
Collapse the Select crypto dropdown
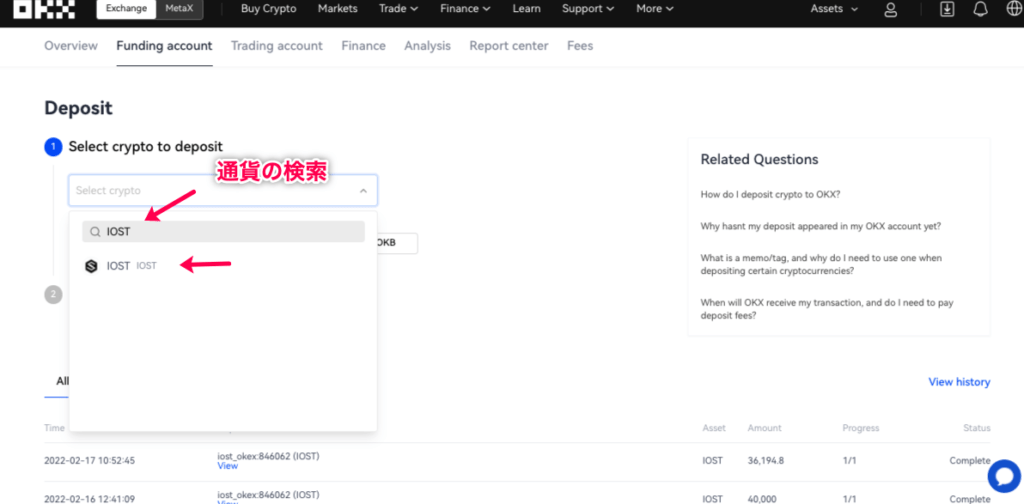click(x=363, y=191)
